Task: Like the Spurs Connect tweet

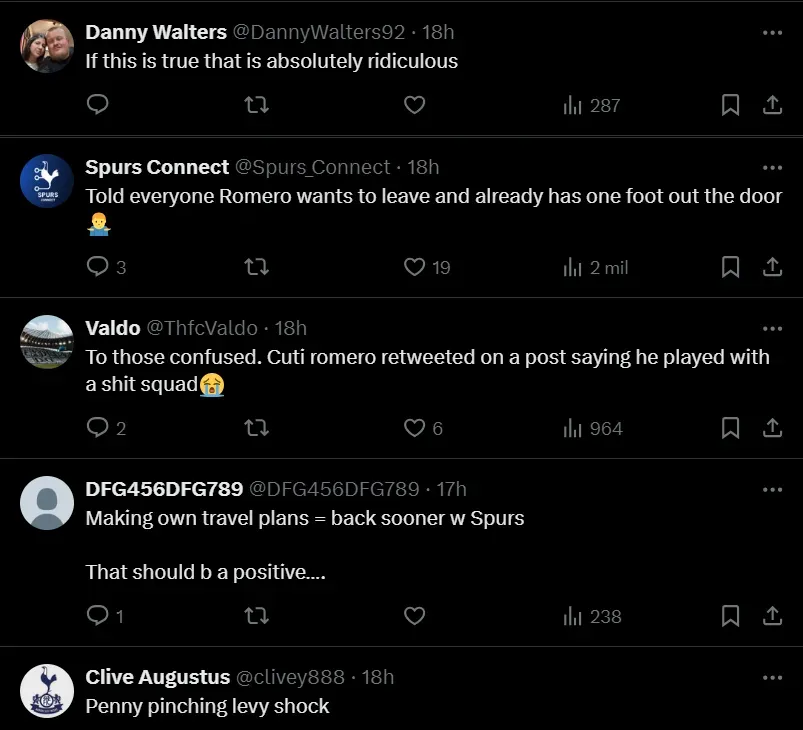Action: tap(415, 267)
